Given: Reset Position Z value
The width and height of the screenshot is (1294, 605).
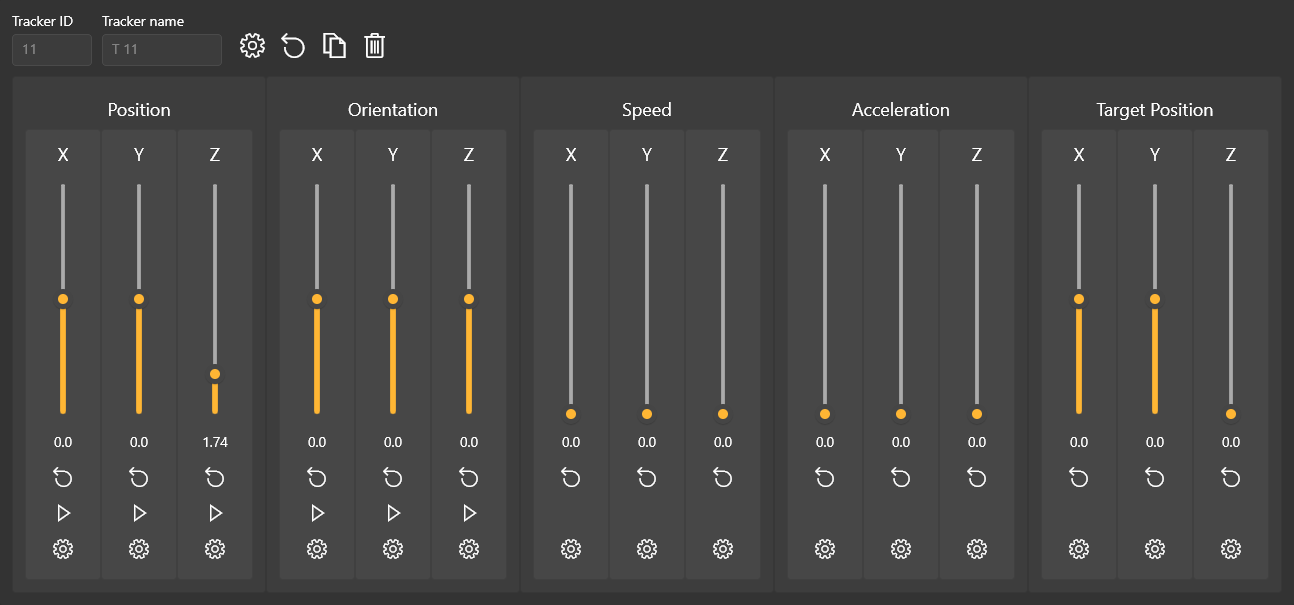Looking at the screenshot, I should tap(215, 477).
